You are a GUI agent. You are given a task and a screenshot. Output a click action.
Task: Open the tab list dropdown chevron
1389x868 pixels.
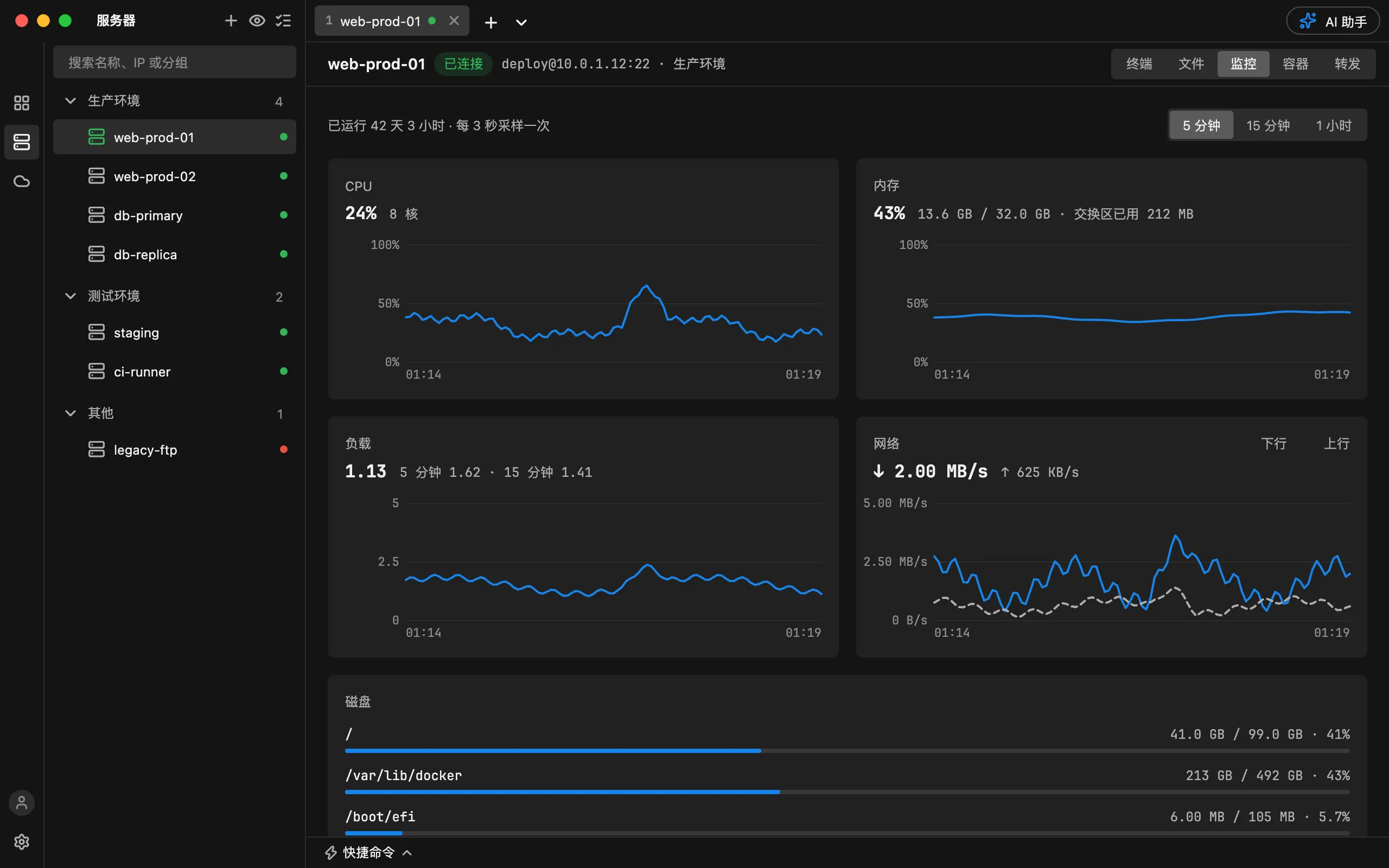(521, 22)
